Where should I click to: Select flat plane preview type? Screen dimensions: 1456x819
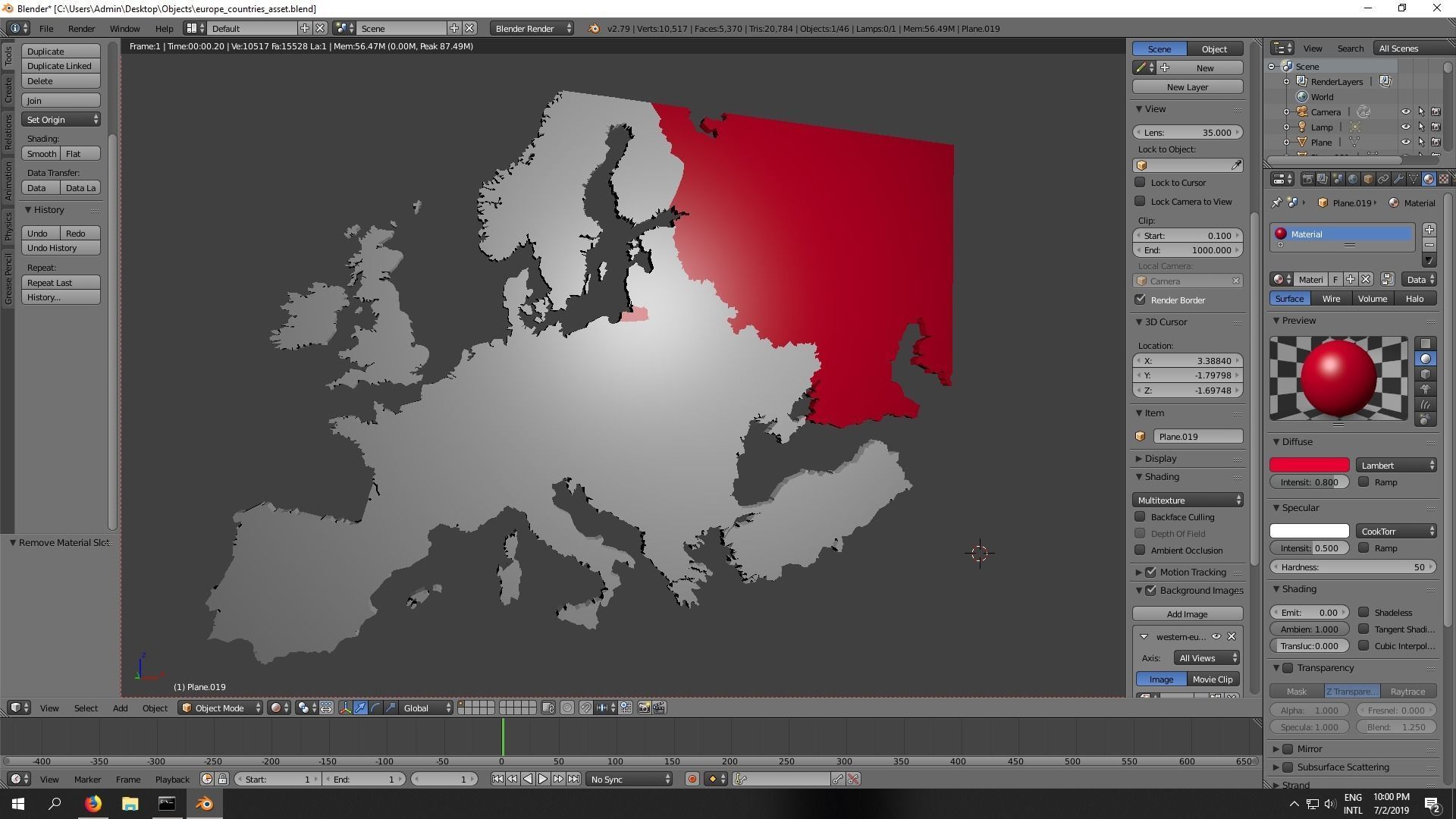click(1426, 344)
